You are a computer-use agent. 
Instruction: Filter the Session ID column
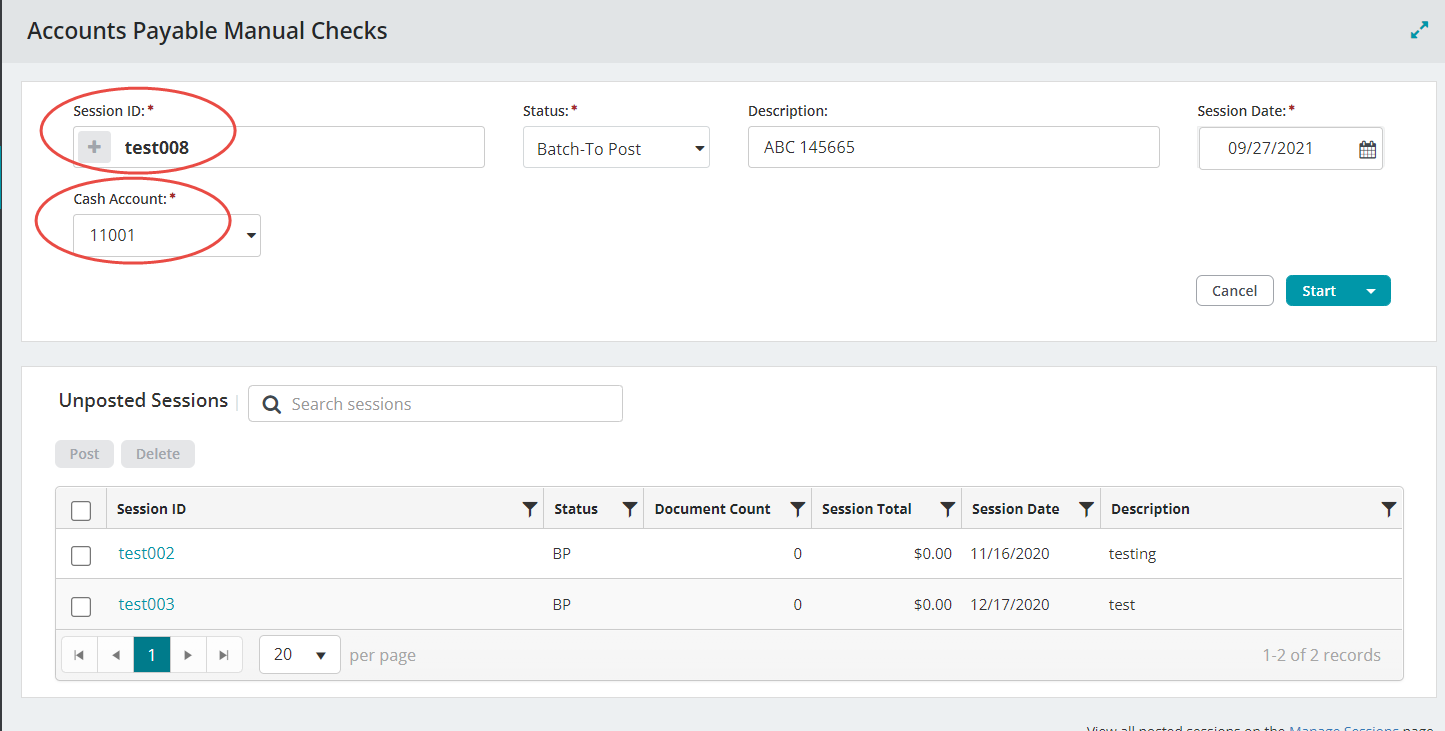tap(530, 509)
